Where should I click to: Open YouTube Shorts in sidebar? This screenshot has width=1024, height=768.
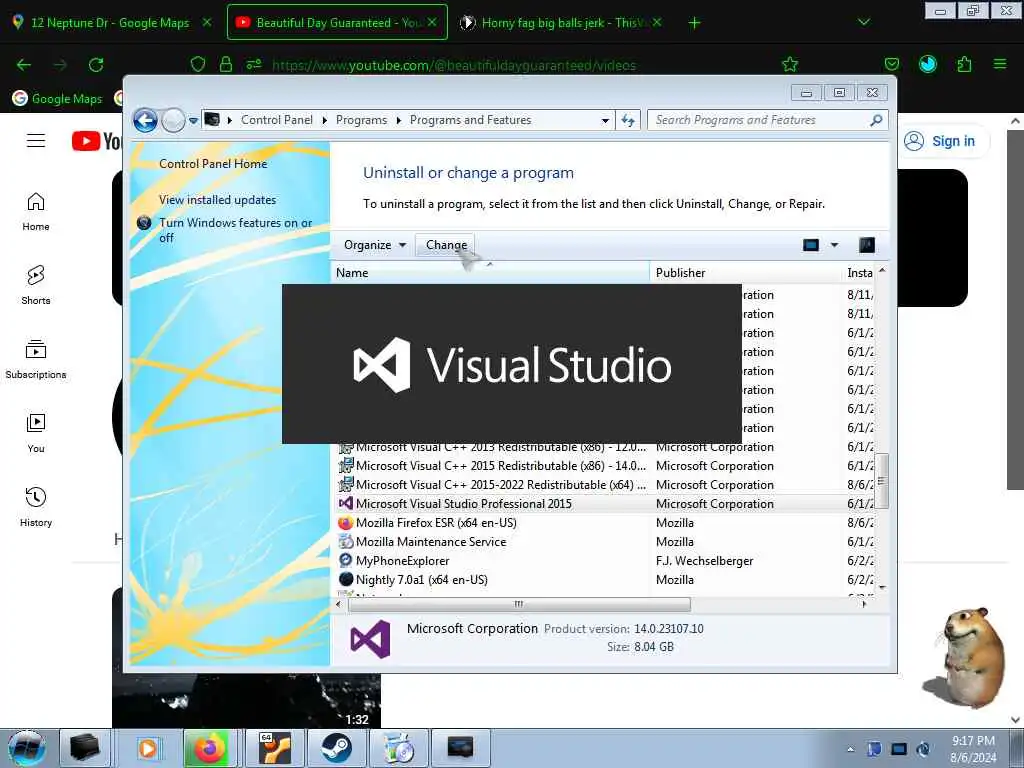click(36, 285)
